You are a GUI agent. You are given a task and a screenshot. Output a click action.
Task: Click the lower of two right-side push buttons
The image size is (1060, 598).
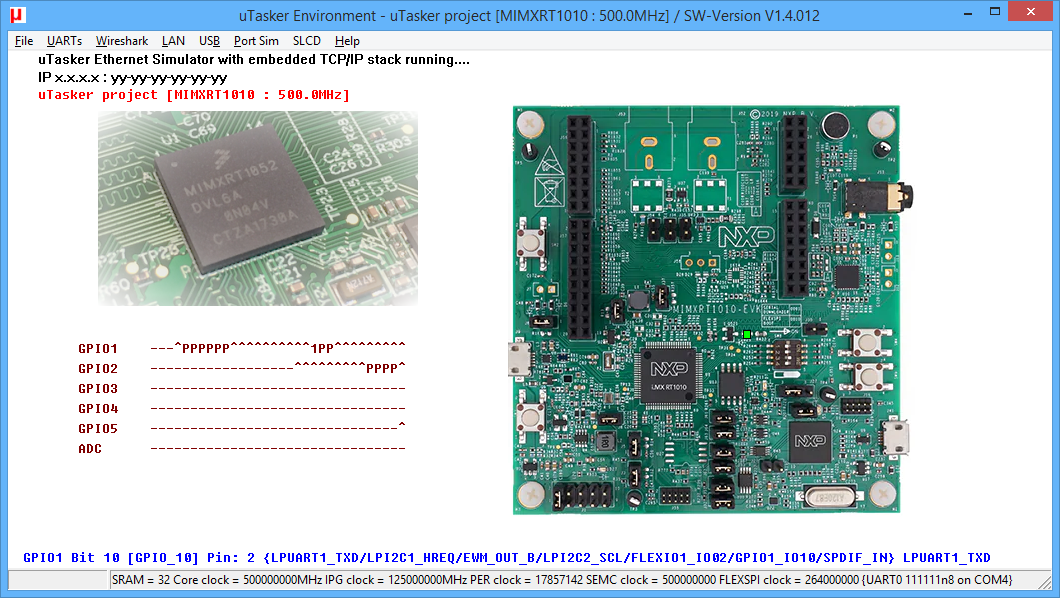866,376
